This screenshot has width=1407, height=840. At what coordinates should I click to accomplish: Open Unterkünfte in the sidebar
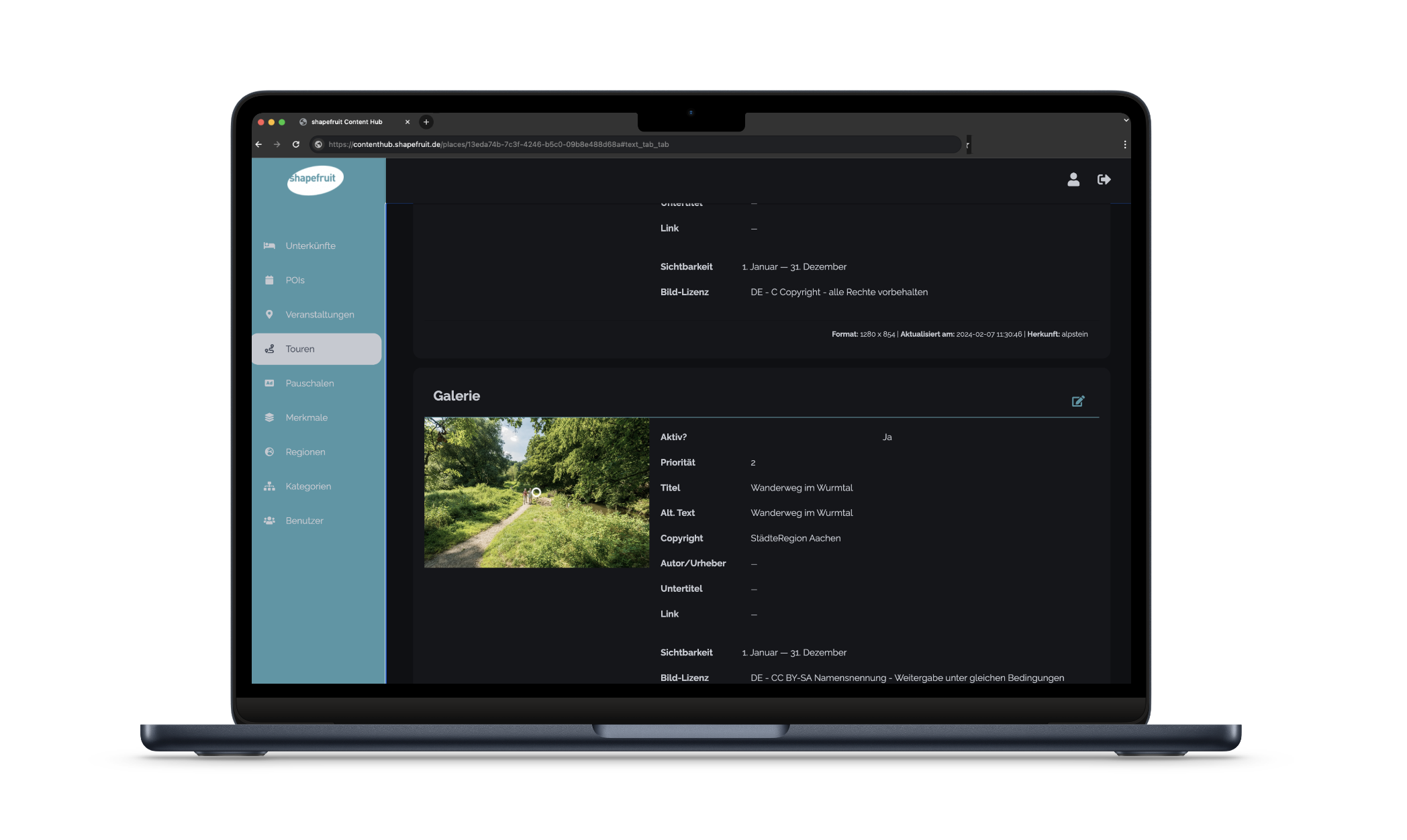tap(310, 246)
